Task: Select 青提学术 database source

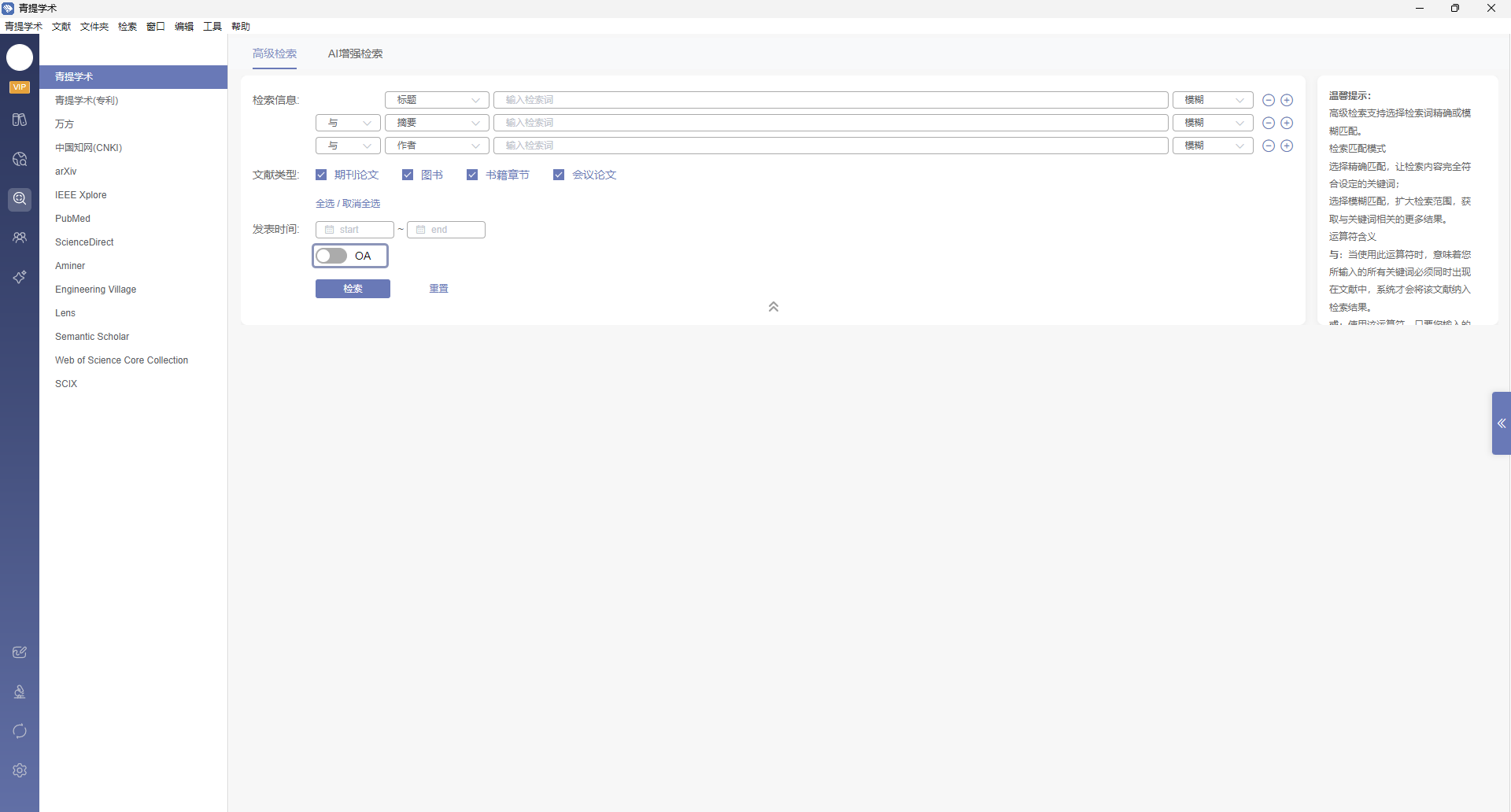Action: tap(134, 77)
